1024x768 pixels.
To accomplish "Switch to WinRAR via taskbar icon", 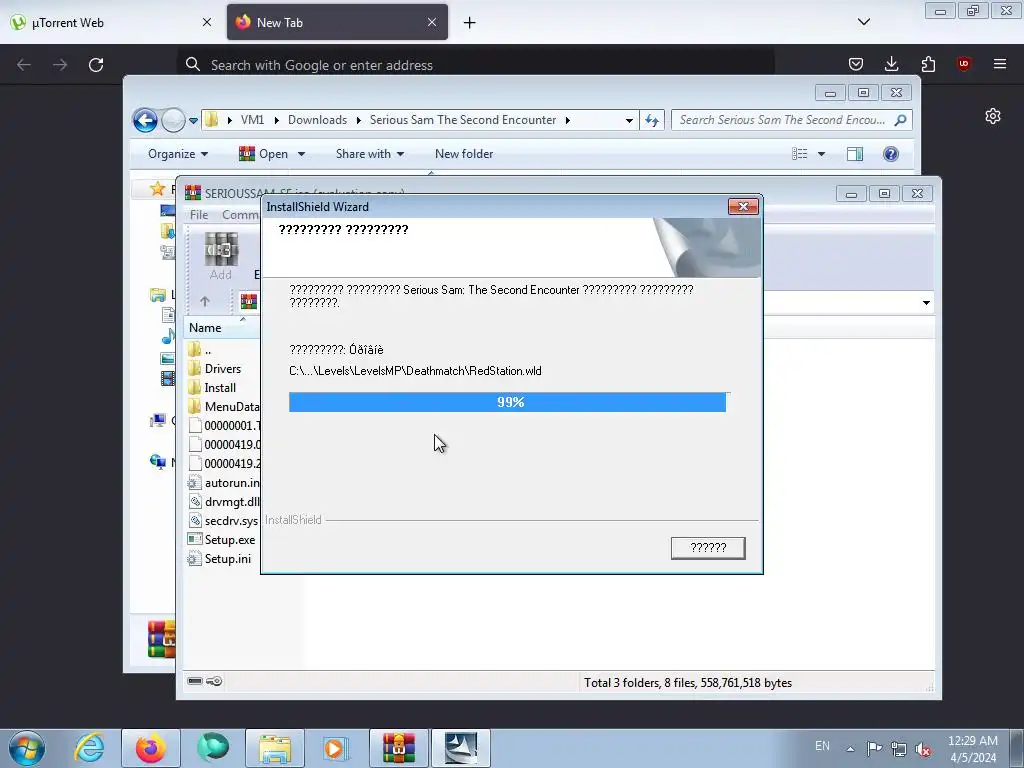I will [x=398, y=748].
